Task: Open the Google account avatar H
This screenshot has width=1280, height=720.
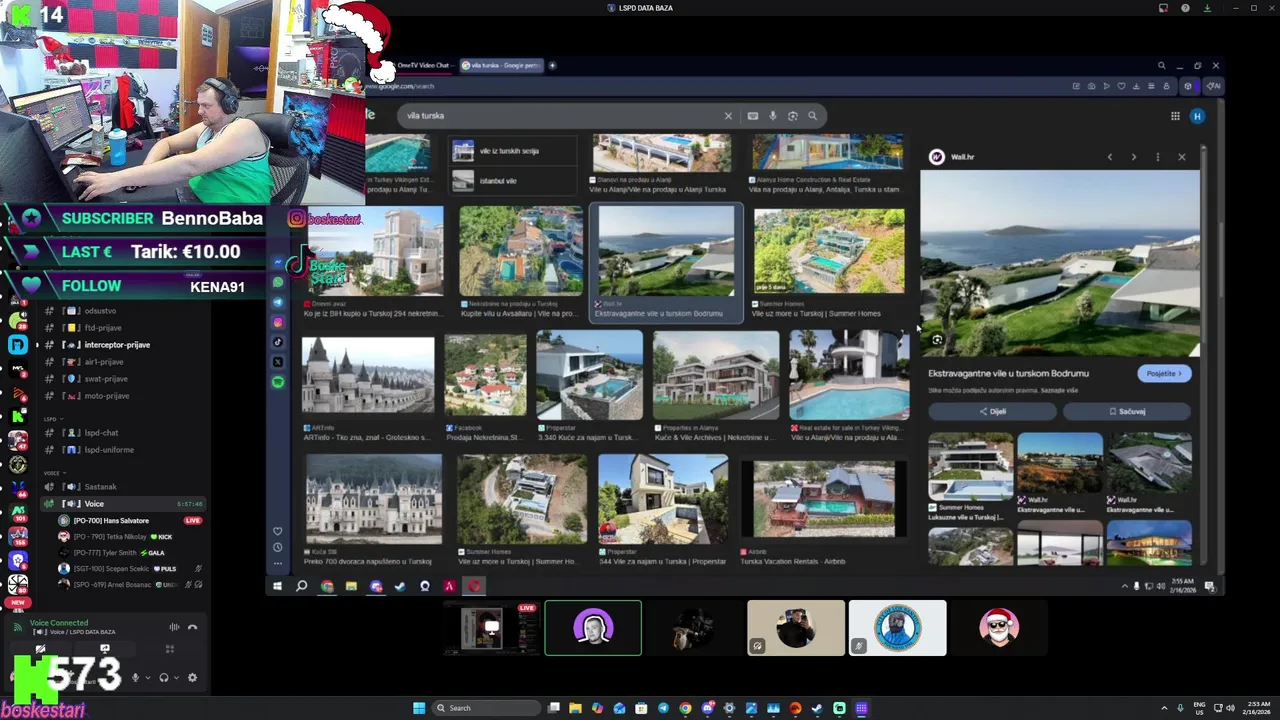Action: [x=1197, y=116]
